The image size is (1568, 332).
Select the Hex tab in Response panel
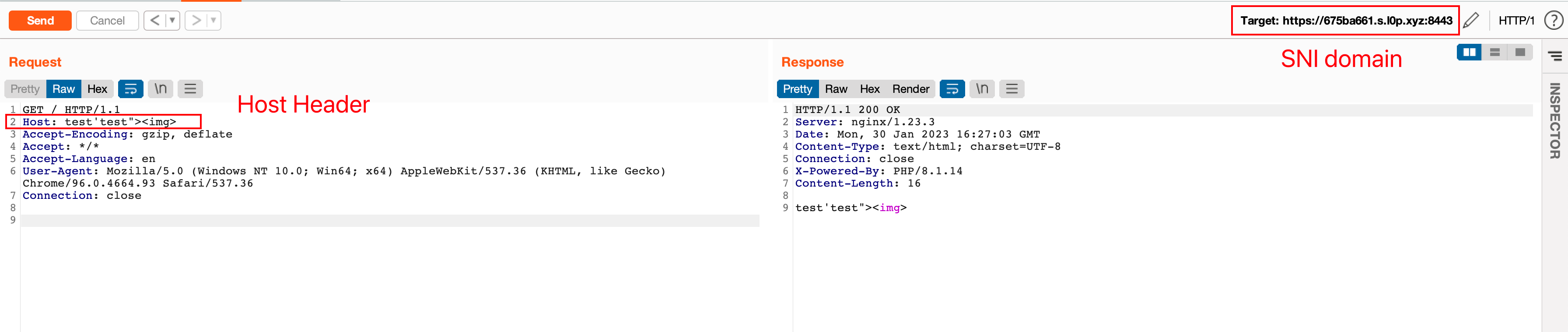[870, 89]
